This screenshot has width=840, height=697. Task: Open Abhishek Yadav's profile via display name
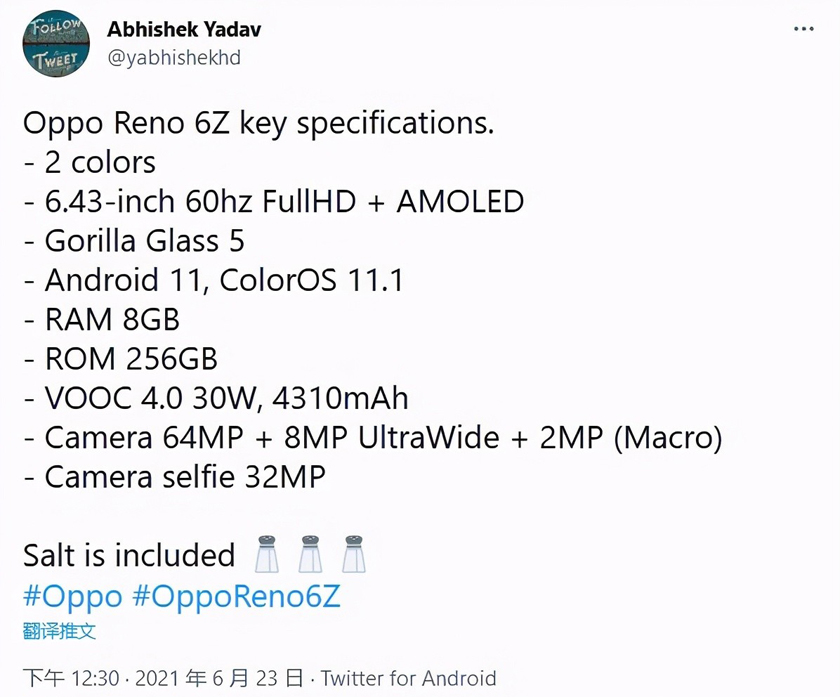[184, 29]
